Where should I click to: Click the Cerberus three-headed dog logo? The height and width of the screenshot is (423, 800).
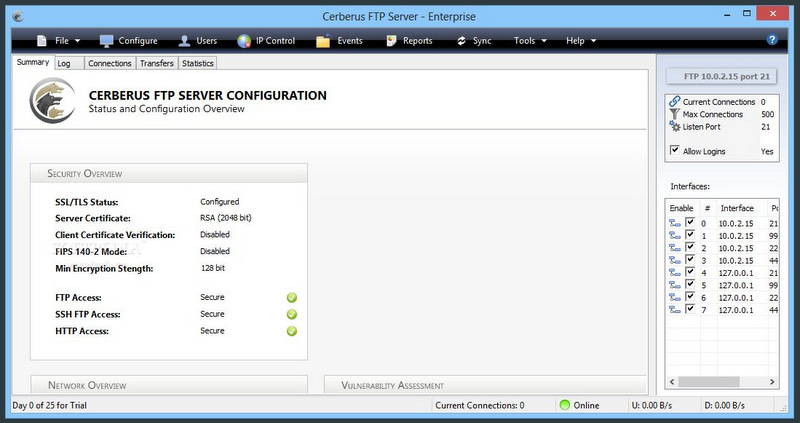click(52, 100)
